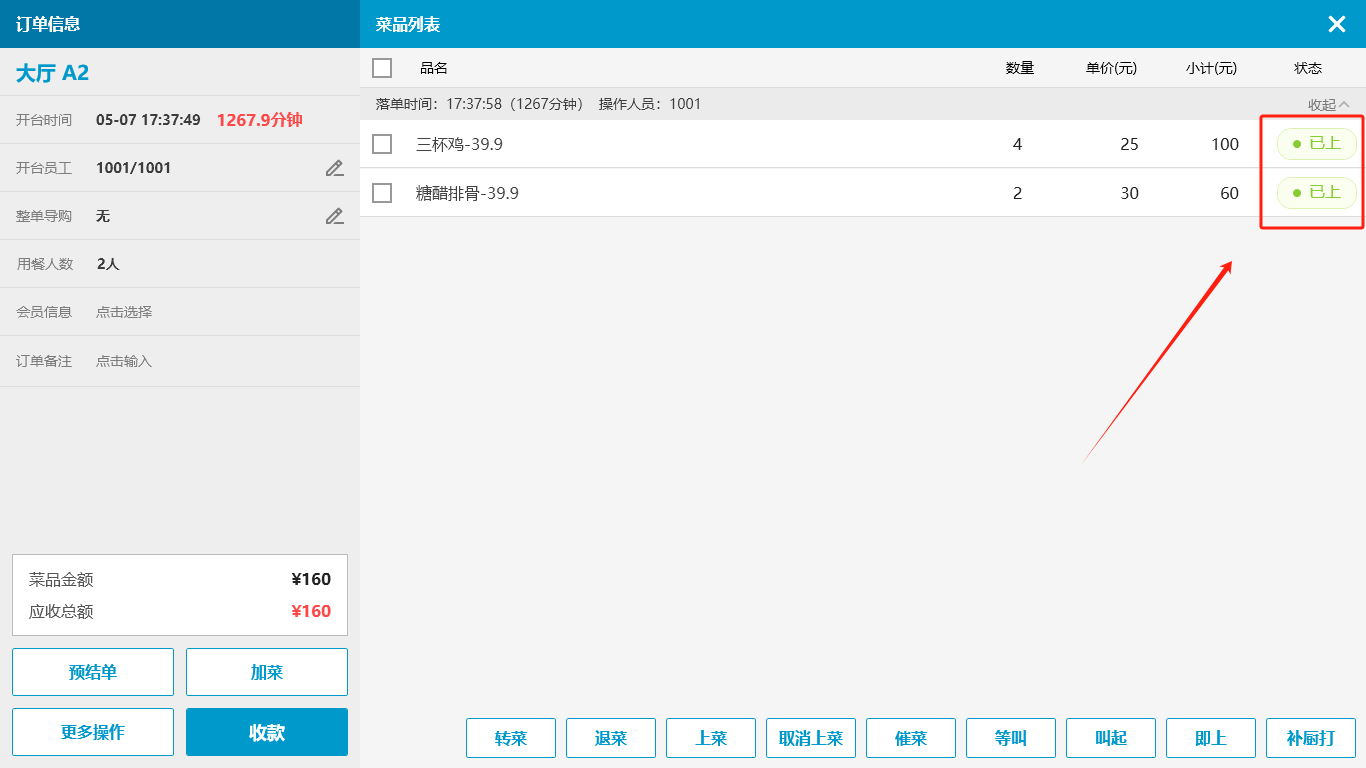Screen dimensions: 1366x768
Task: Select the 三杯鸡-39.9 dish name
Action: [459, 144]
